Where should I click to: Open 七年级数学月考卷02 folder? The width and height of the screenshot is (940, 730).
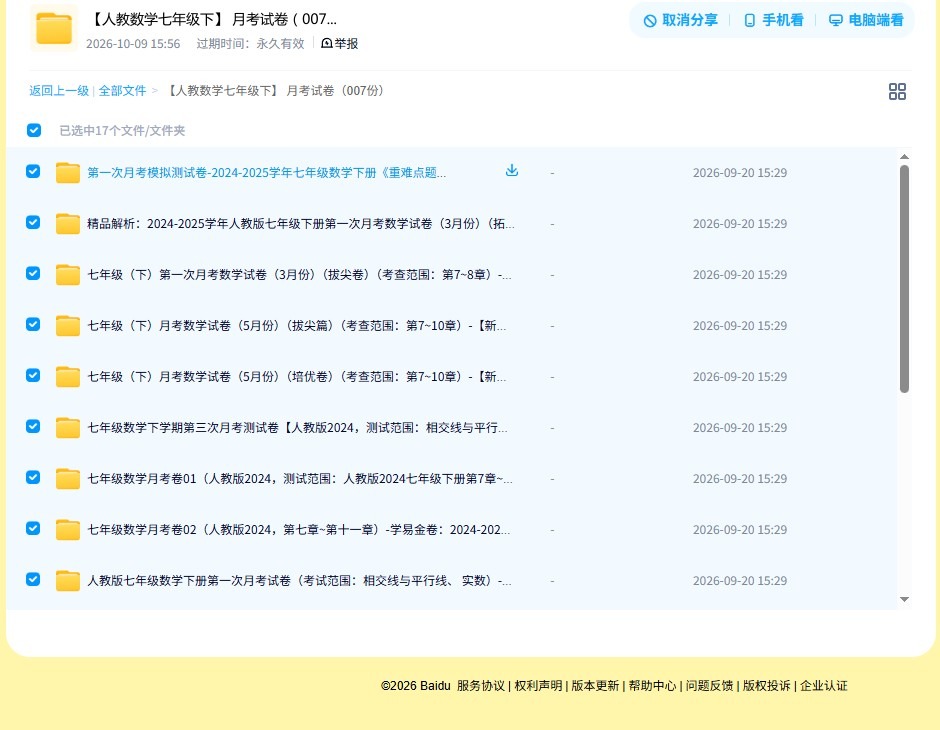tap(299, 529)
